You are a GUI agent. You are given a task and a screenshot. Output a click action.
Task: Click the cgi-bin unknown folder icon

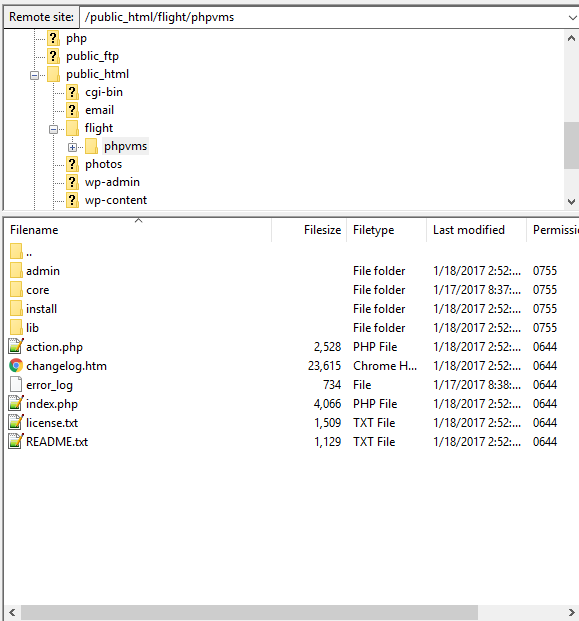tap(72, 92)
